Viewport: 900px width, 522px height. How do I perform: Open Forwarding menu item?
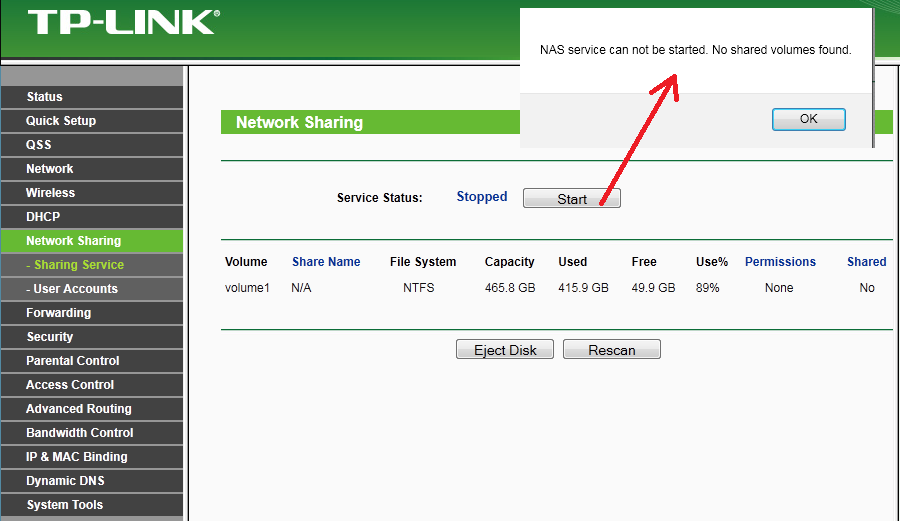click(x=92, y=313)
